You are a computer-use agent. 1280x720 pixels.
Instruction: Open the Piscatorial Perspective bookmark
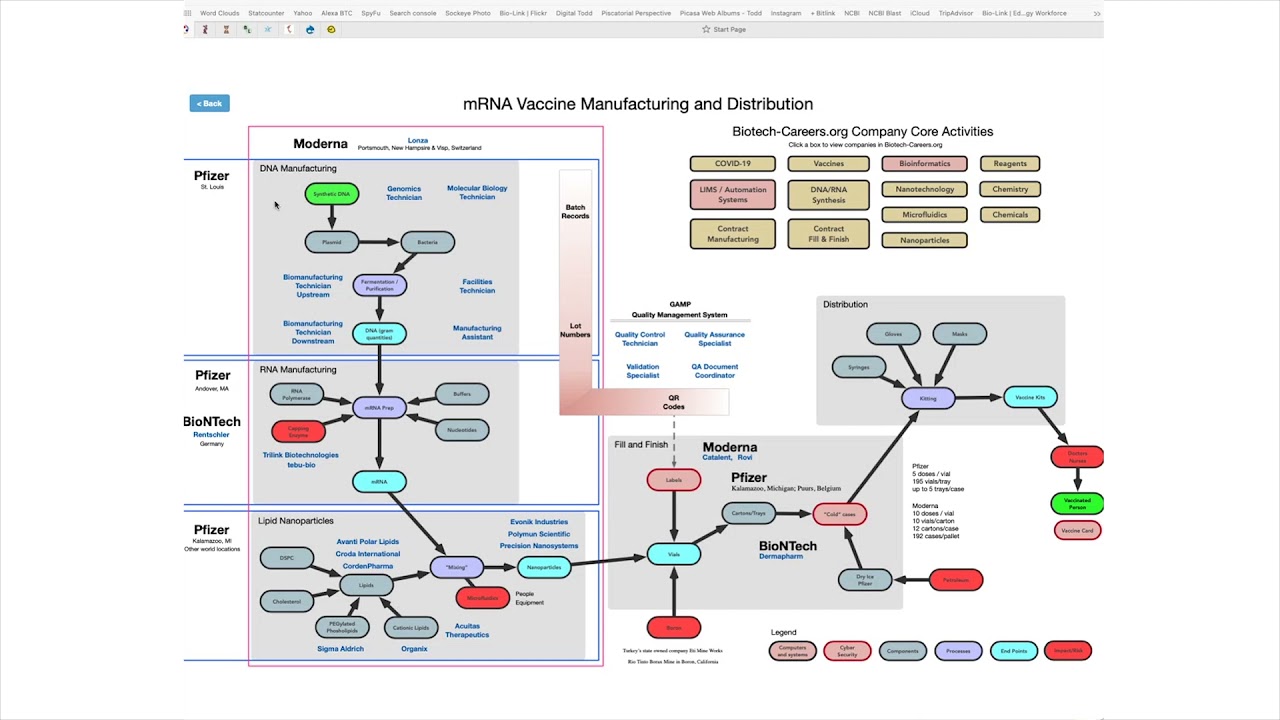tap(636, 13)
